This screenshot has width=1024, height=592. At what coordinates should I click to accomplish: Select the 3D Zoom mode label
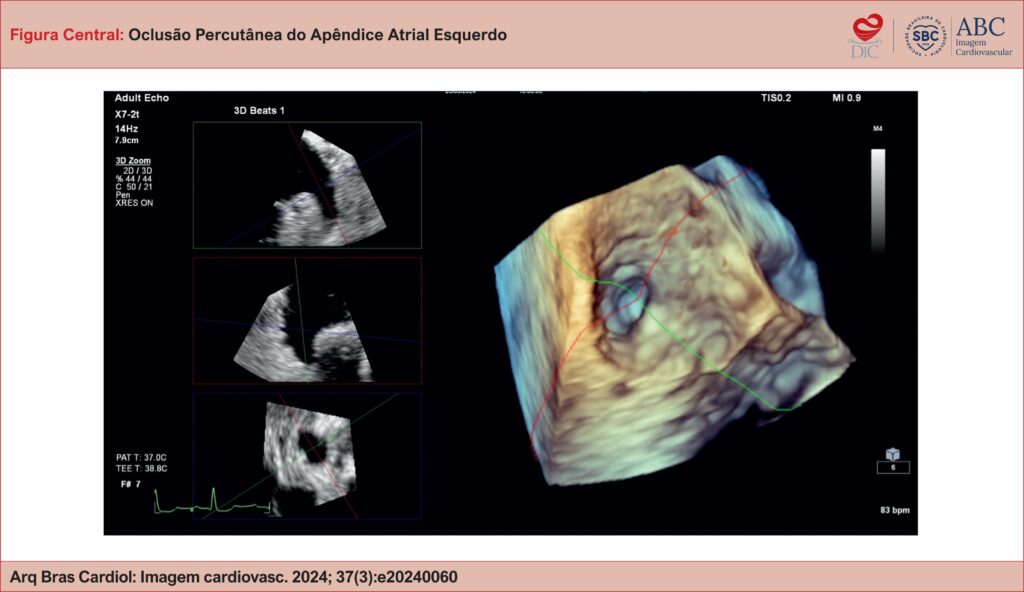(x=133, y=160)
